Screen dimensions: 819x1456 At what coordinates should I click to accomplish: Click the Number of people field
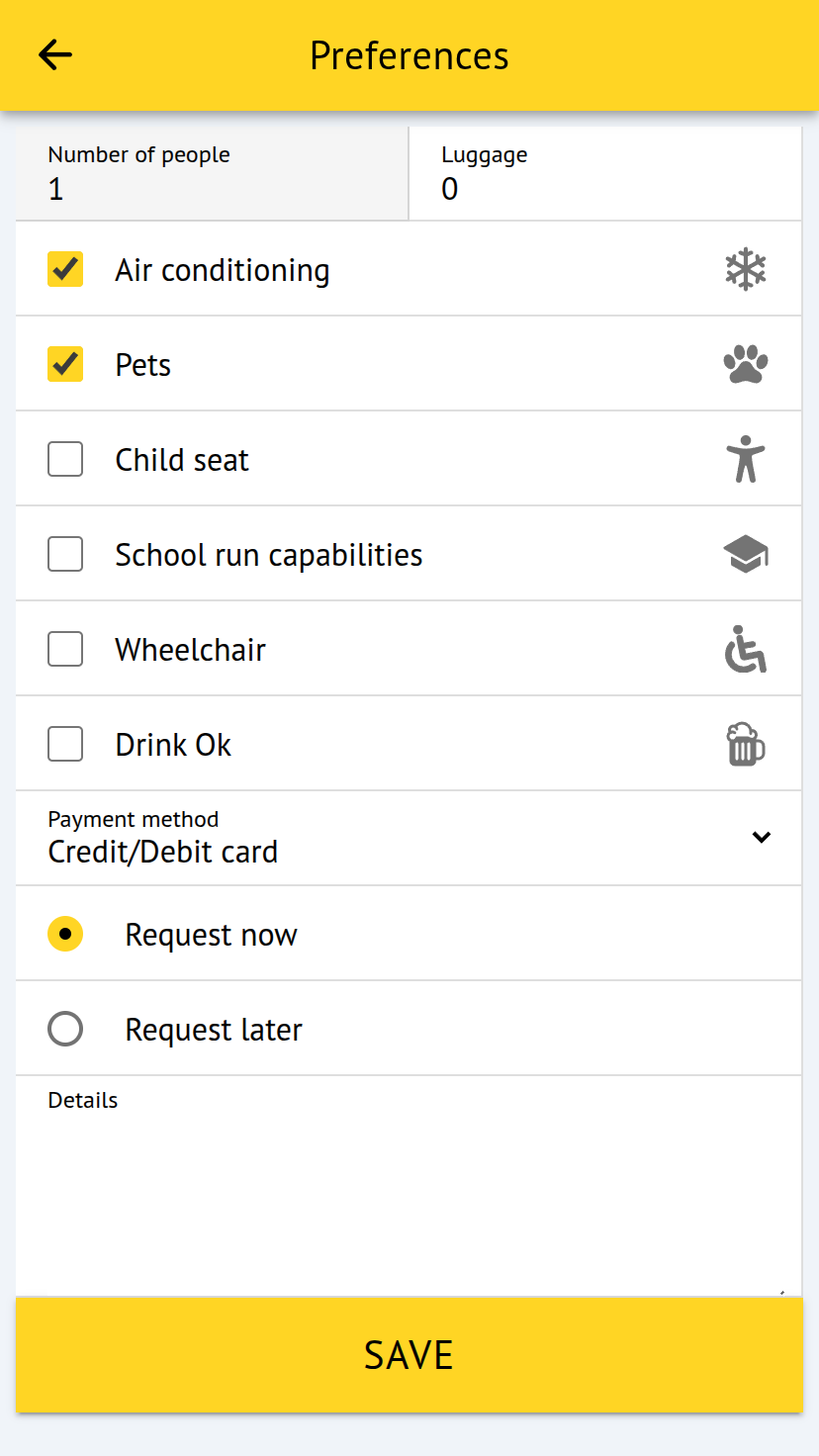click(x=212, y=174)
